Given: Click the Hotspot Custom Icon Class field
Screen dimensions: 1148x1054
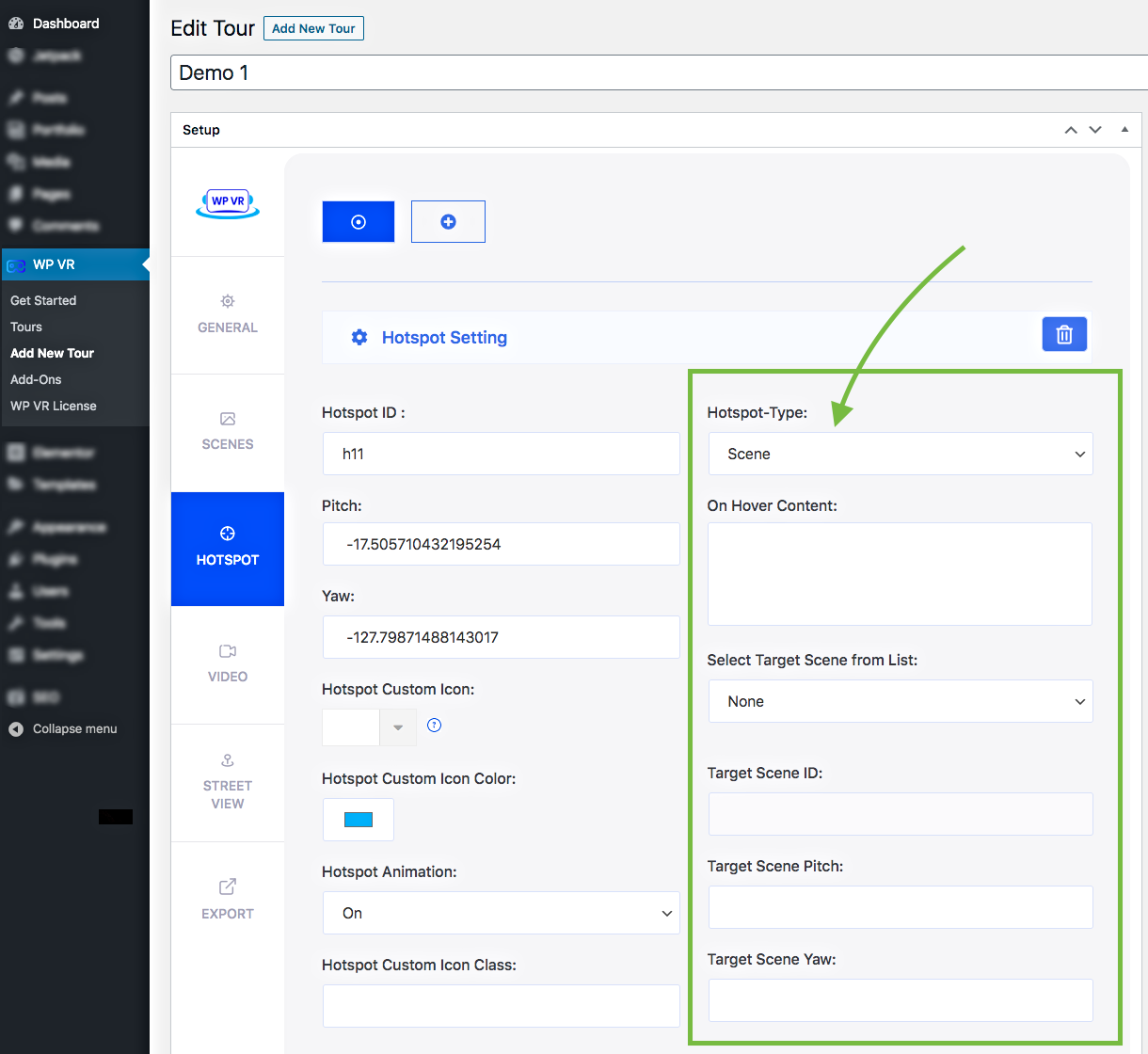Looking at the screenshot, I should (502, 1006).
